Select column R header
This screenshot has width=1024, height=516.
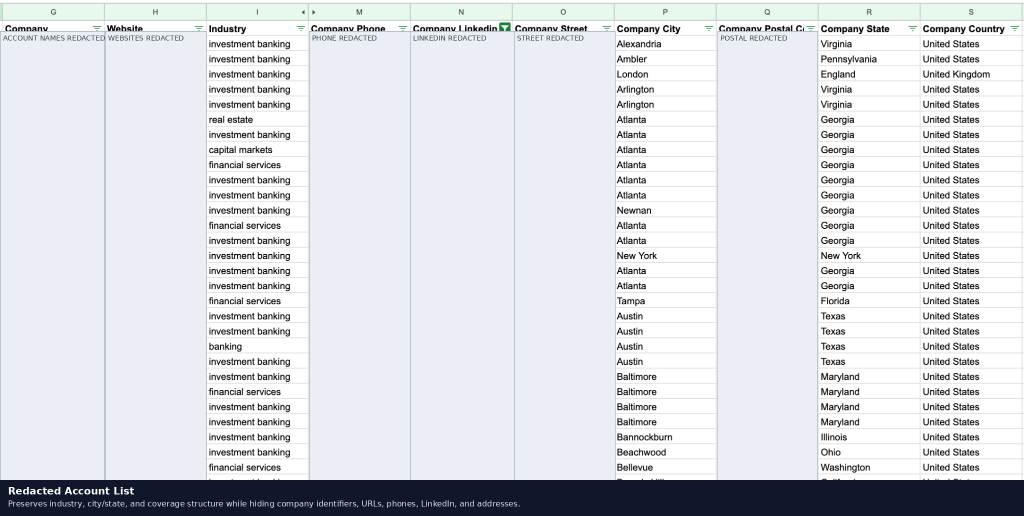pos(869,12)
